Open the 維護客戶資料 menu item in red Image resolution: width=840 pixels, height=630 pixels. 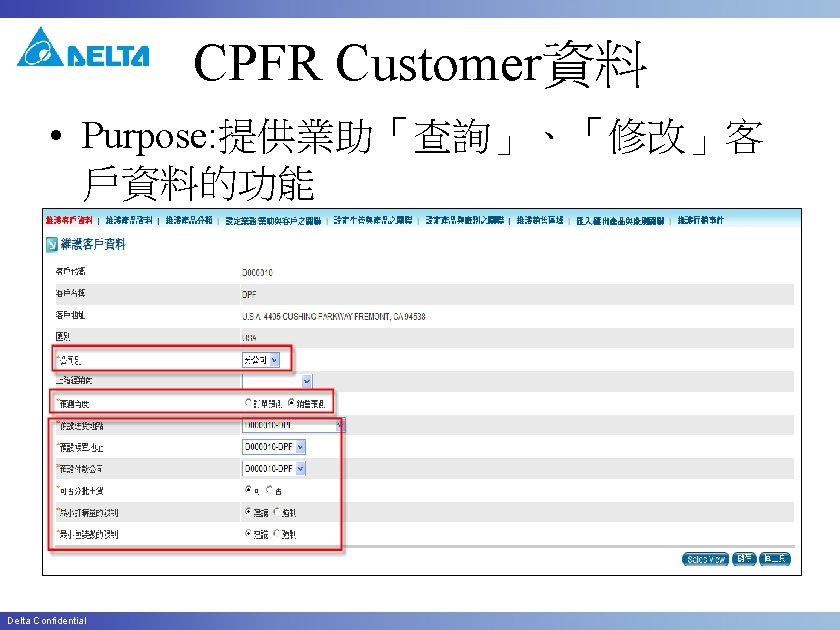coord(69,220)
